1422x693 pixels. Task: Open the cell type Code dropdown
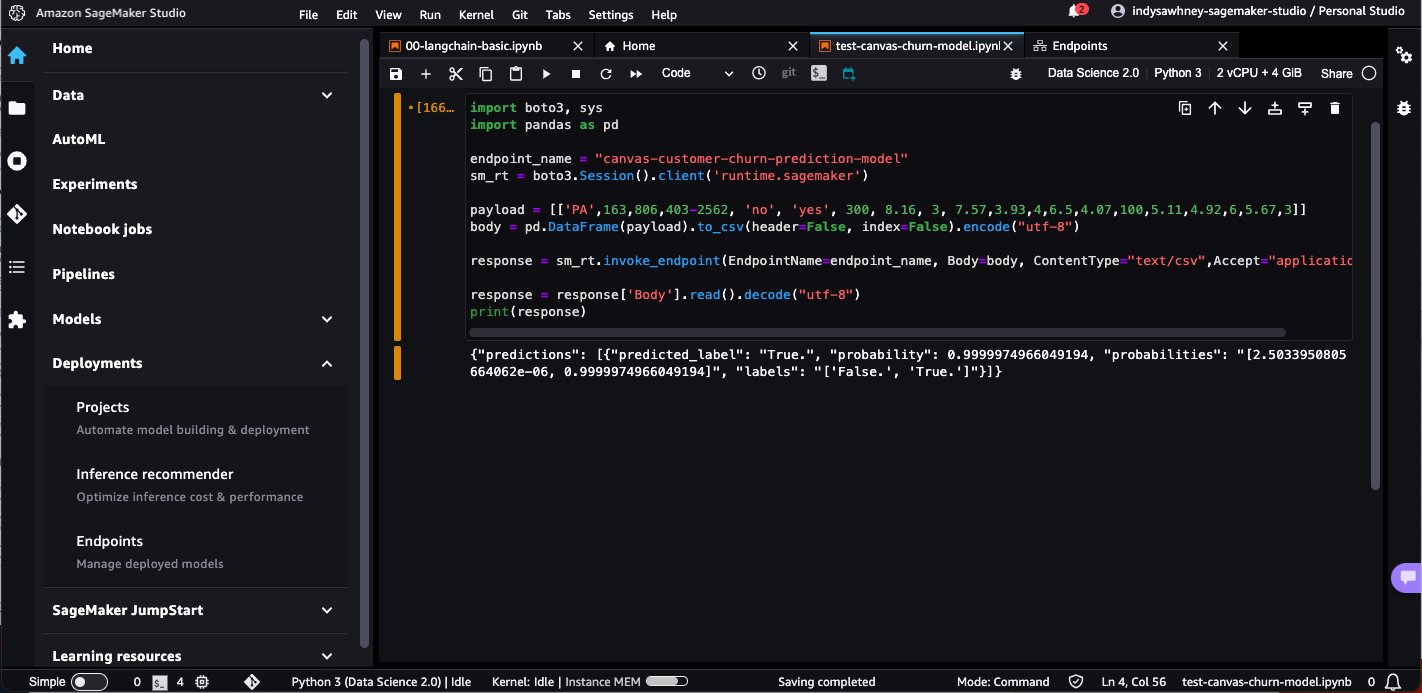click(x=697, y=73)
